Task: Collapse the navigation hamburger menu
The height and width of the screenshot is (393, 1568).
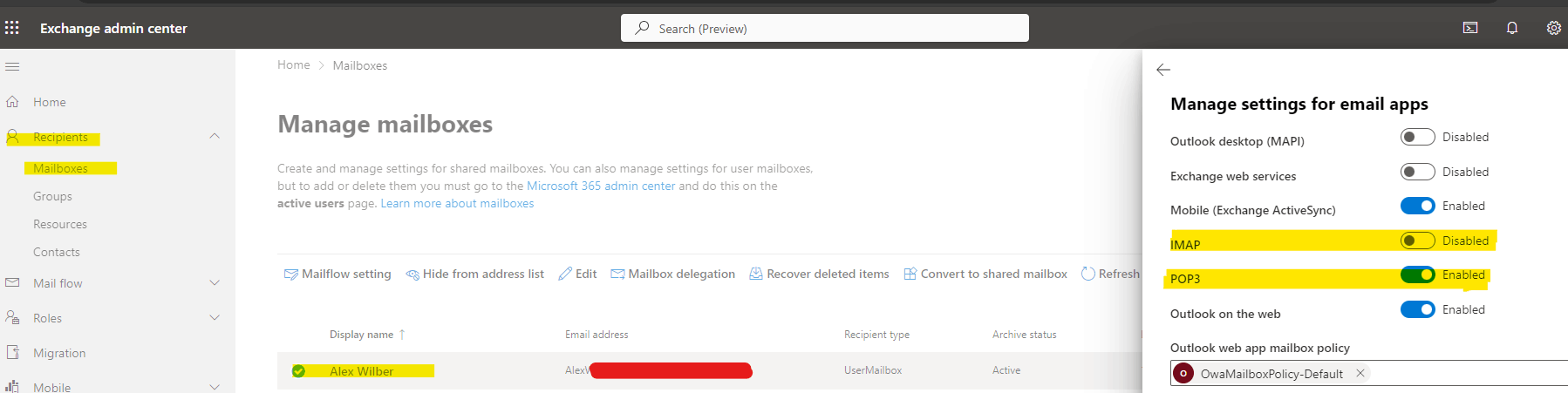Action: pos(12,66)
